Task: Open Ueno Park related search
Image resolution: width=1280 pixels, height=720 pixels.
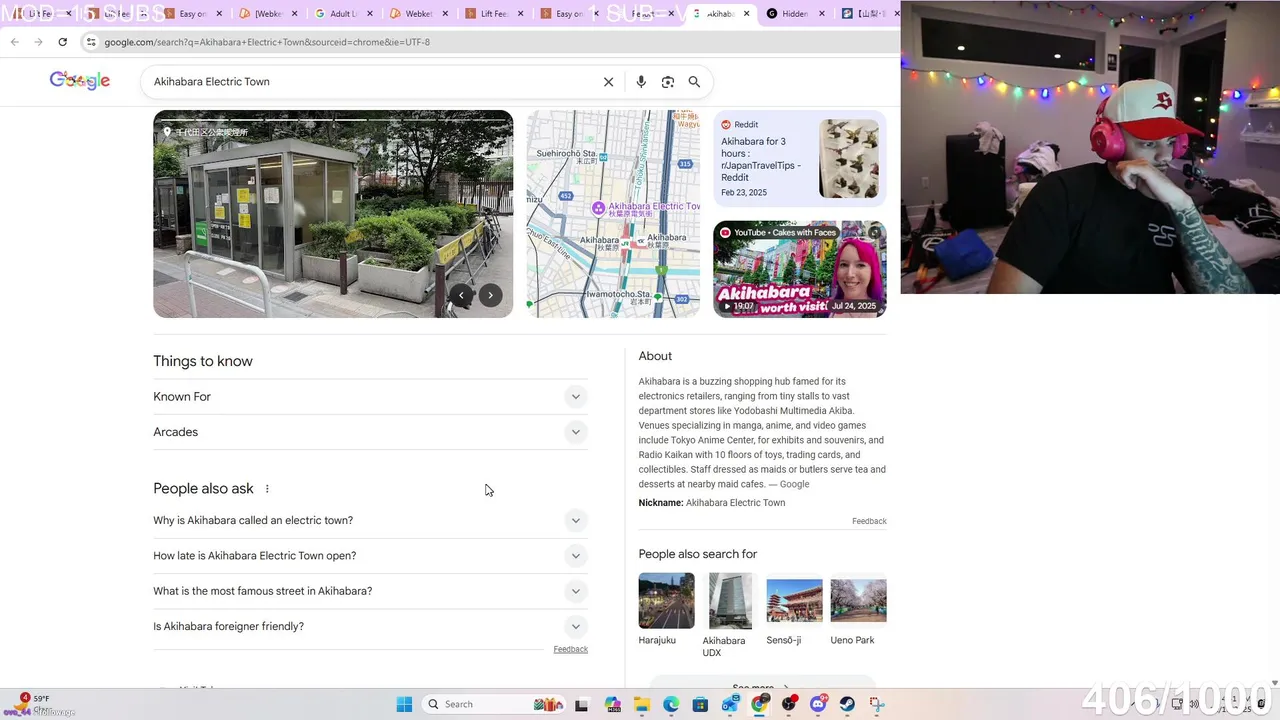Action: point(858,609)
